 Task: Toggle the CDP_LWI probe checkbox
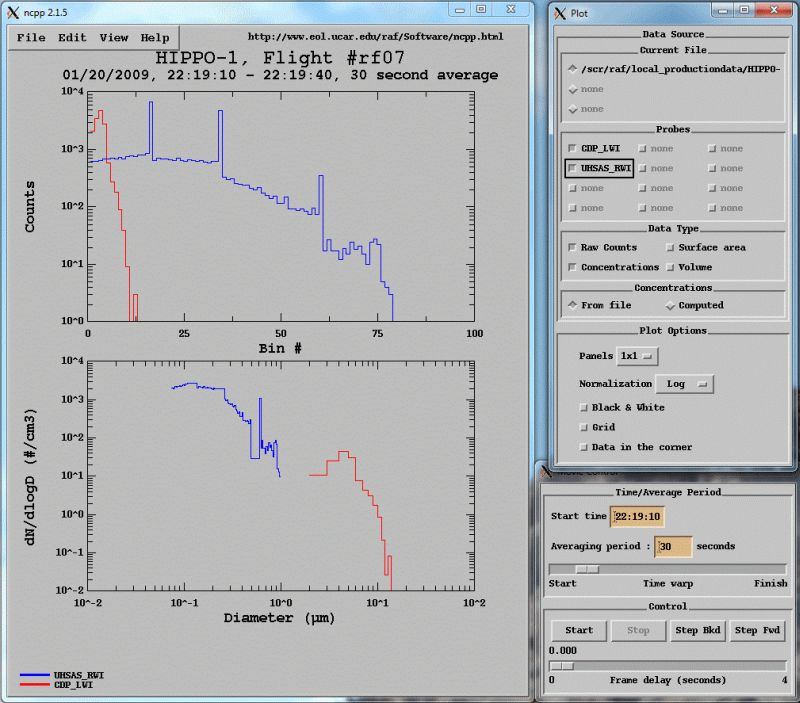pos(572,149)
